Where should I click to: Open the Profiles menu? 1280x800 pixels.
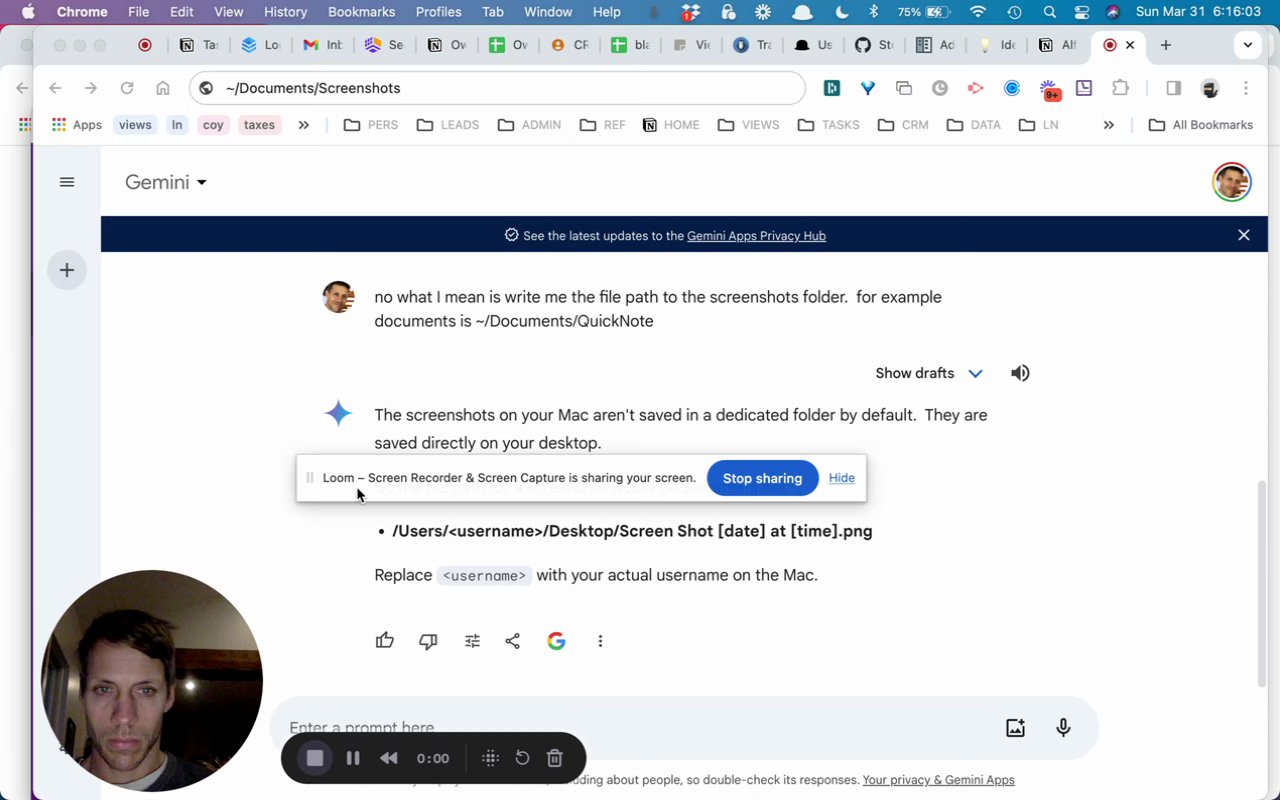tap(439, 12)
